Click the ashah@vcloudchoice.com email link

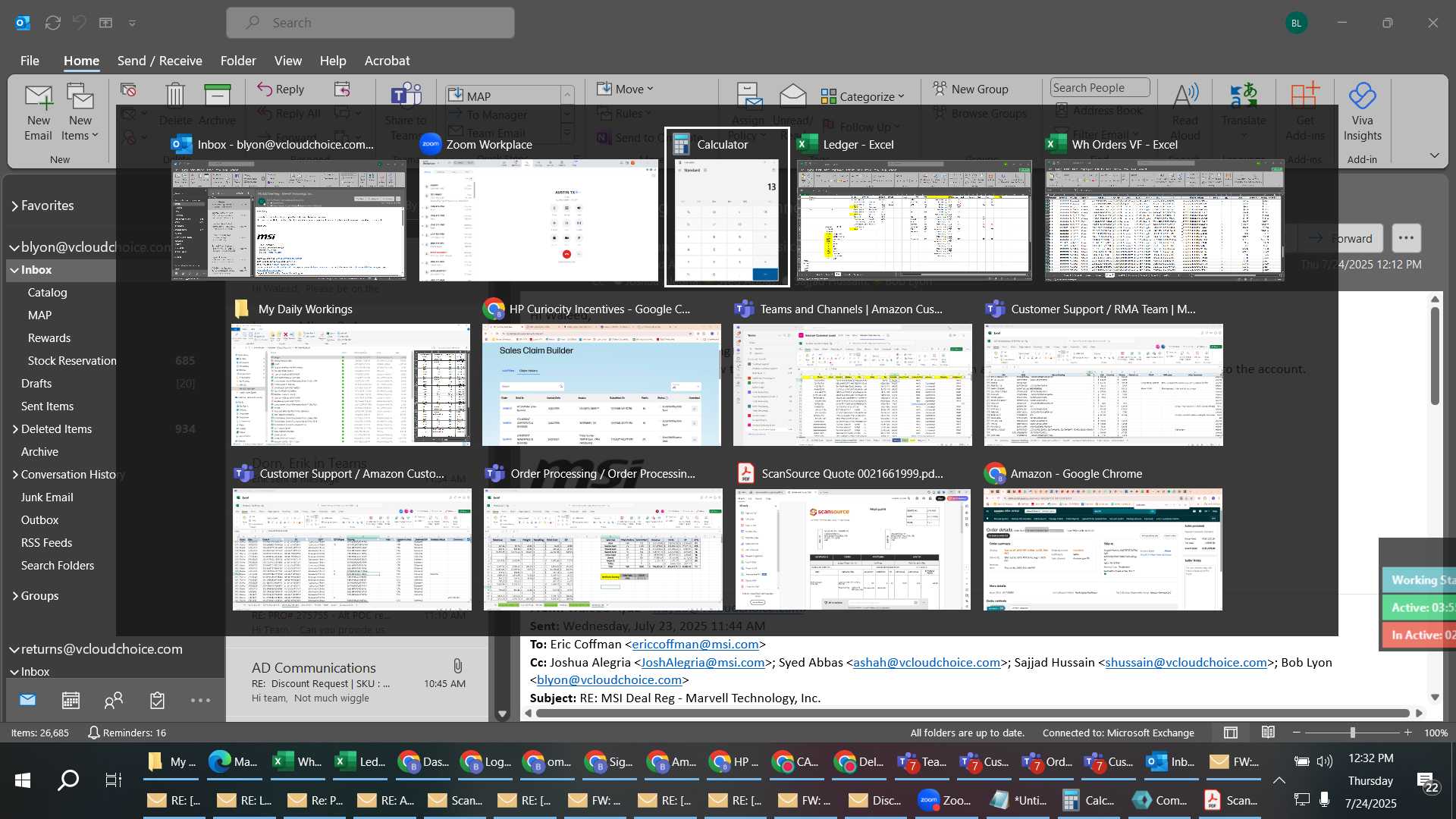927,662
